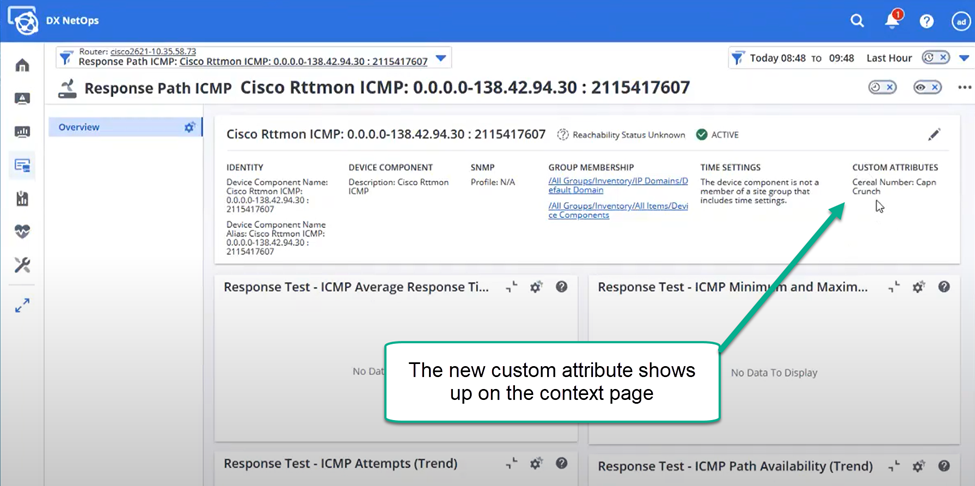The image size is (975, 486).
Task: Open the Cisco Rttmon ICMP context link
Action: click(x=303, y=62)
